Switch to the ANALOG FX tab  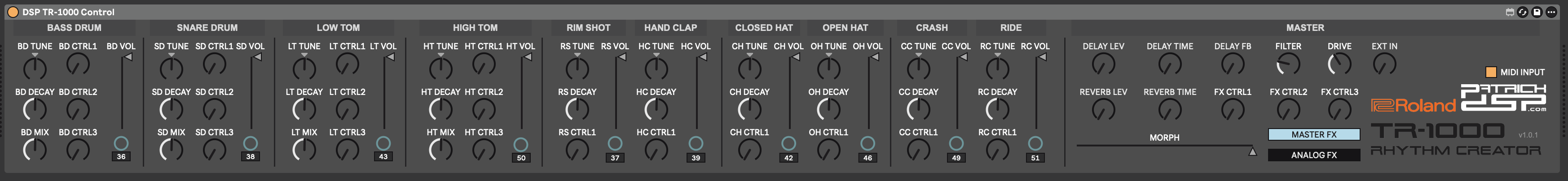click(x=1313, y=155)
